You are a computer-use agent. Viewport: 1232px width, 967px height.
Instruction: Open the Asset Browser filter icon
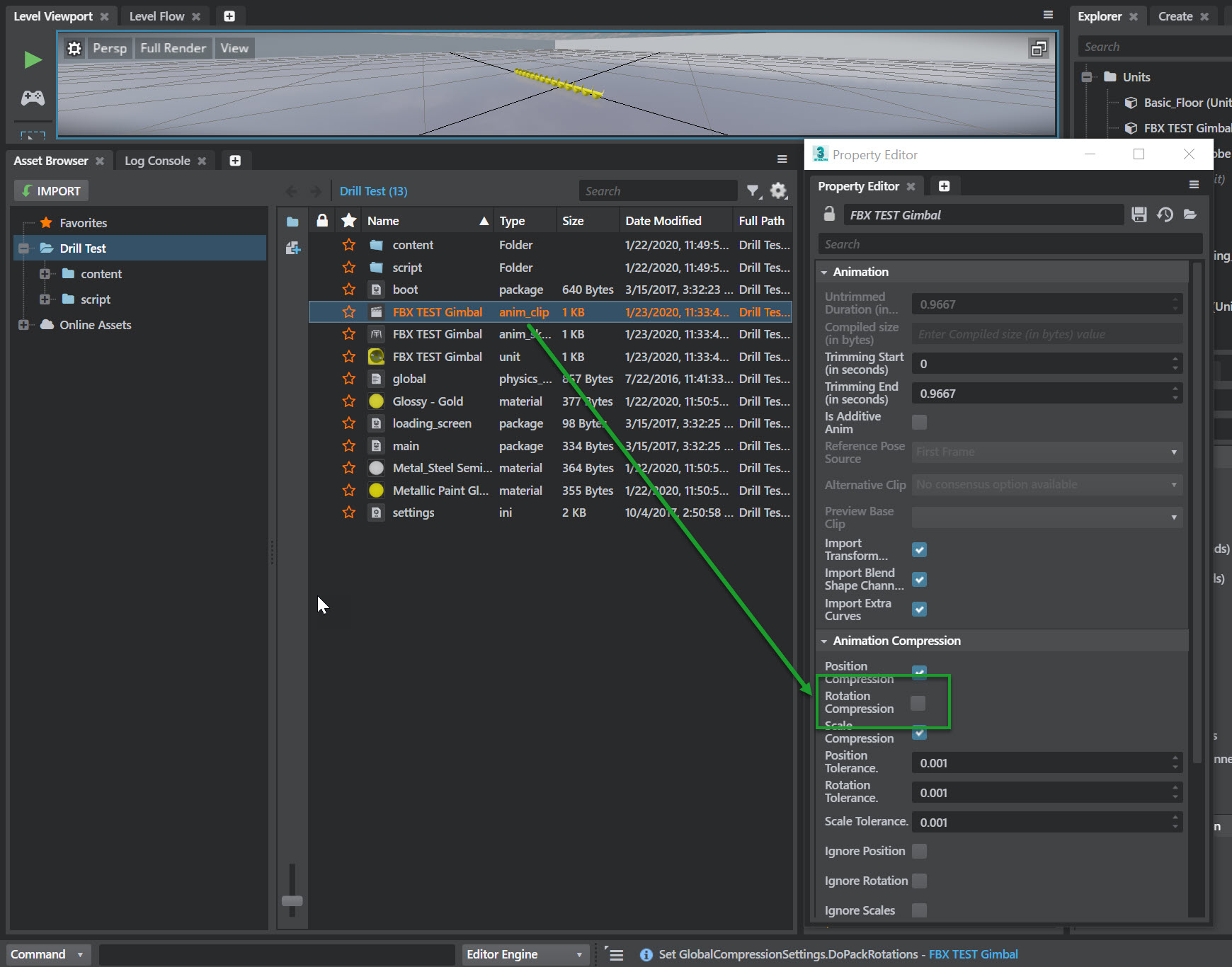point(753,190)
